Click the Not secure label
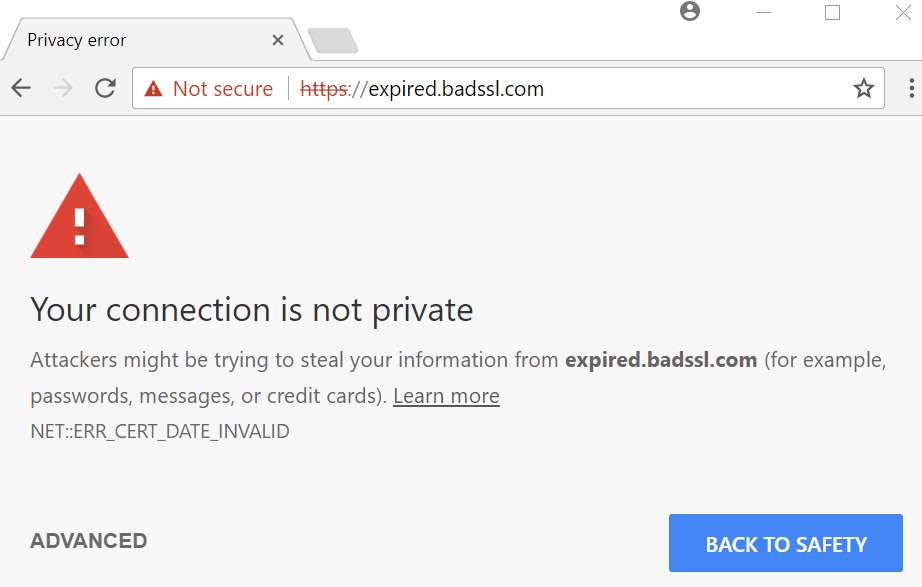Screen dimensions: 922x587 [x=222, y=89]
